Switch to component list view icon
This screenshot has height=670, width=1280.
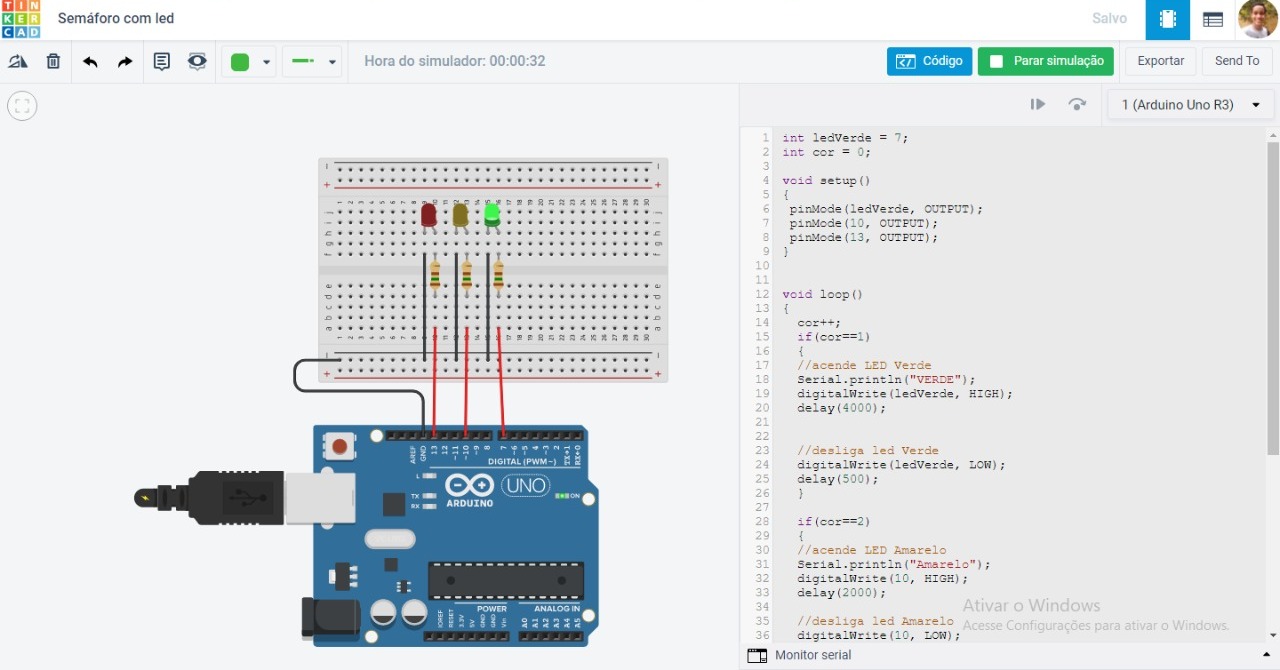tap(1213, 19)
